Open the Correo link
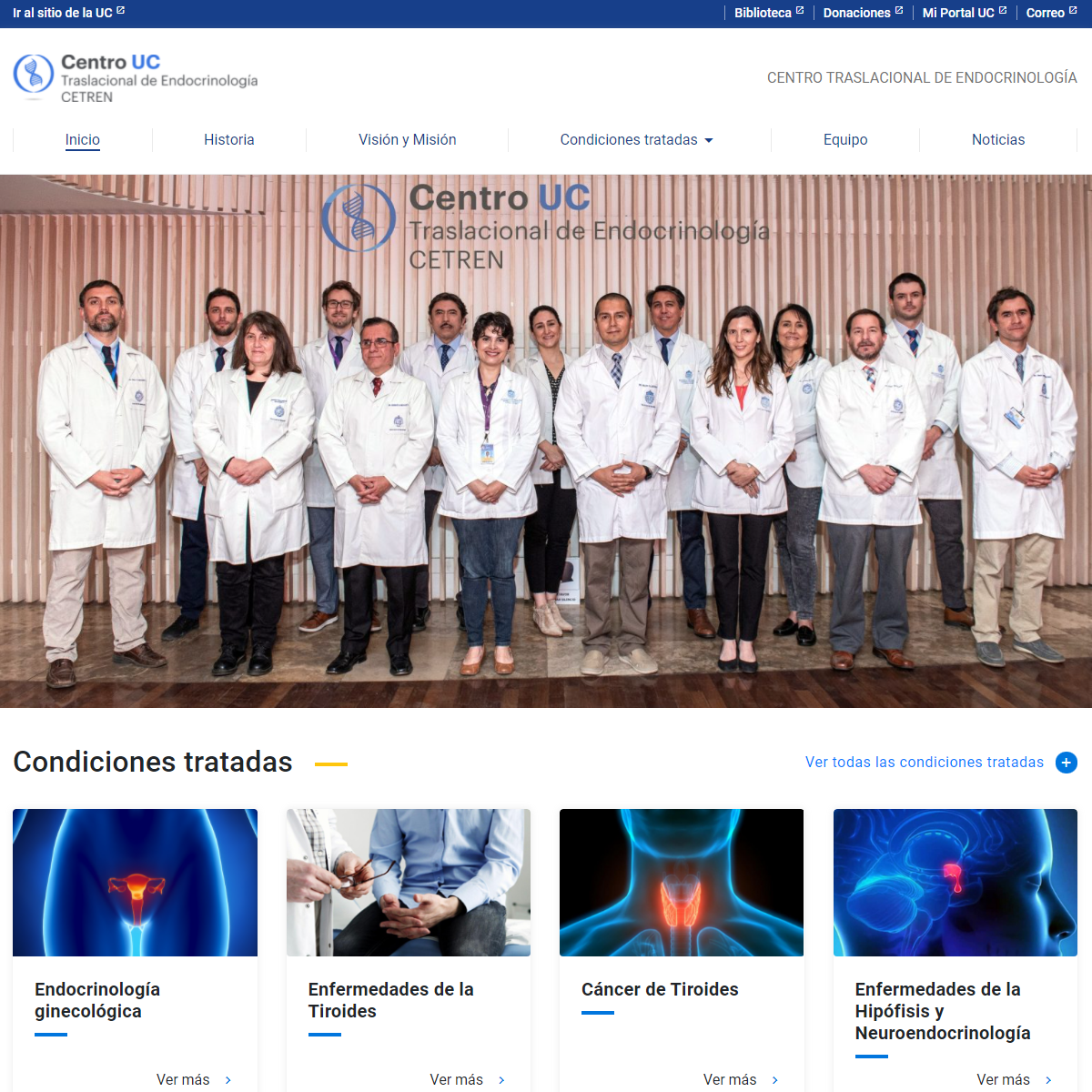 [1046, 13]
